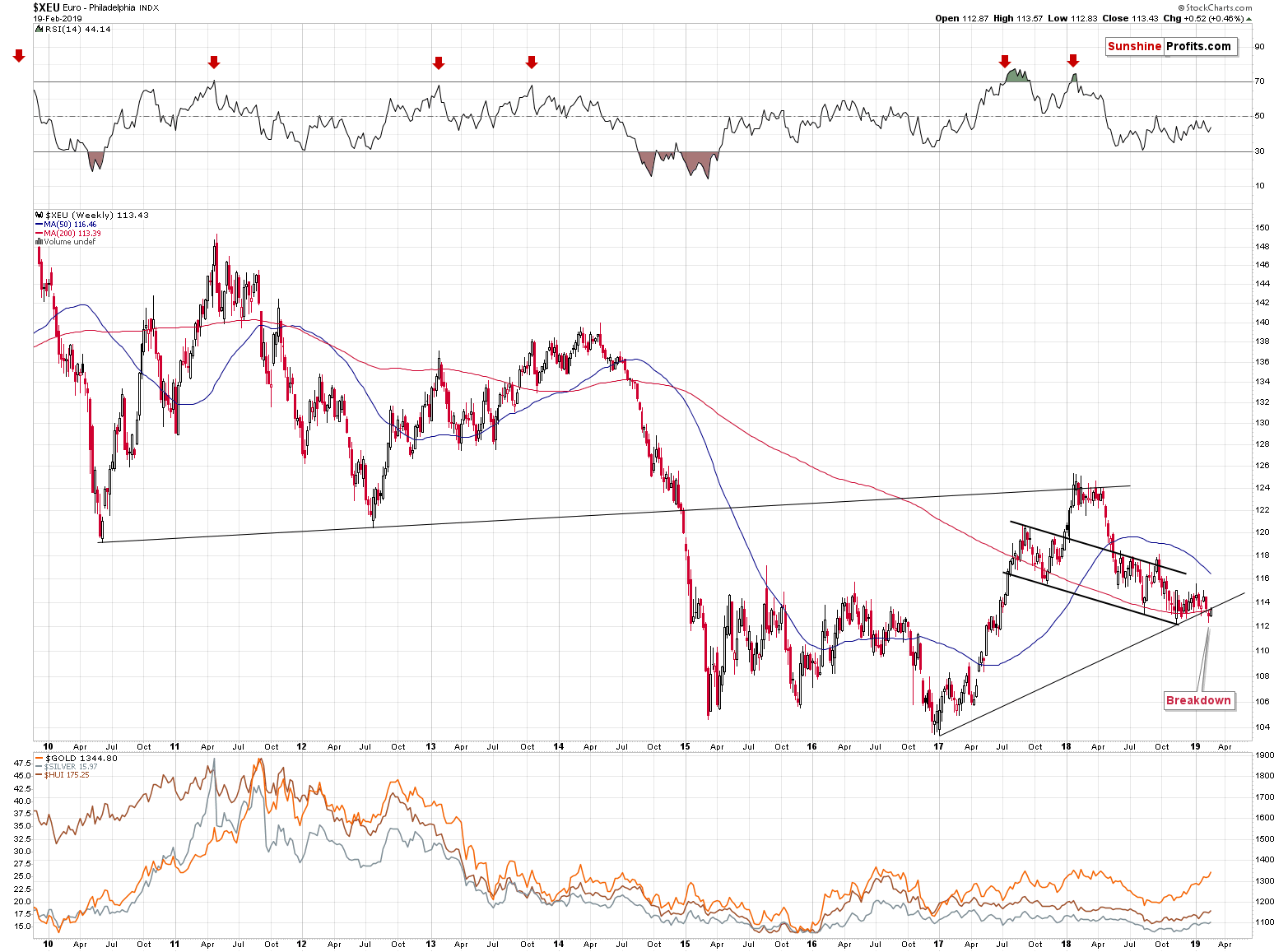The height and width of the screenshot is (952, 1288).
Task: Click the 15.0 label on the lower left axis
Action: (22, 926)
